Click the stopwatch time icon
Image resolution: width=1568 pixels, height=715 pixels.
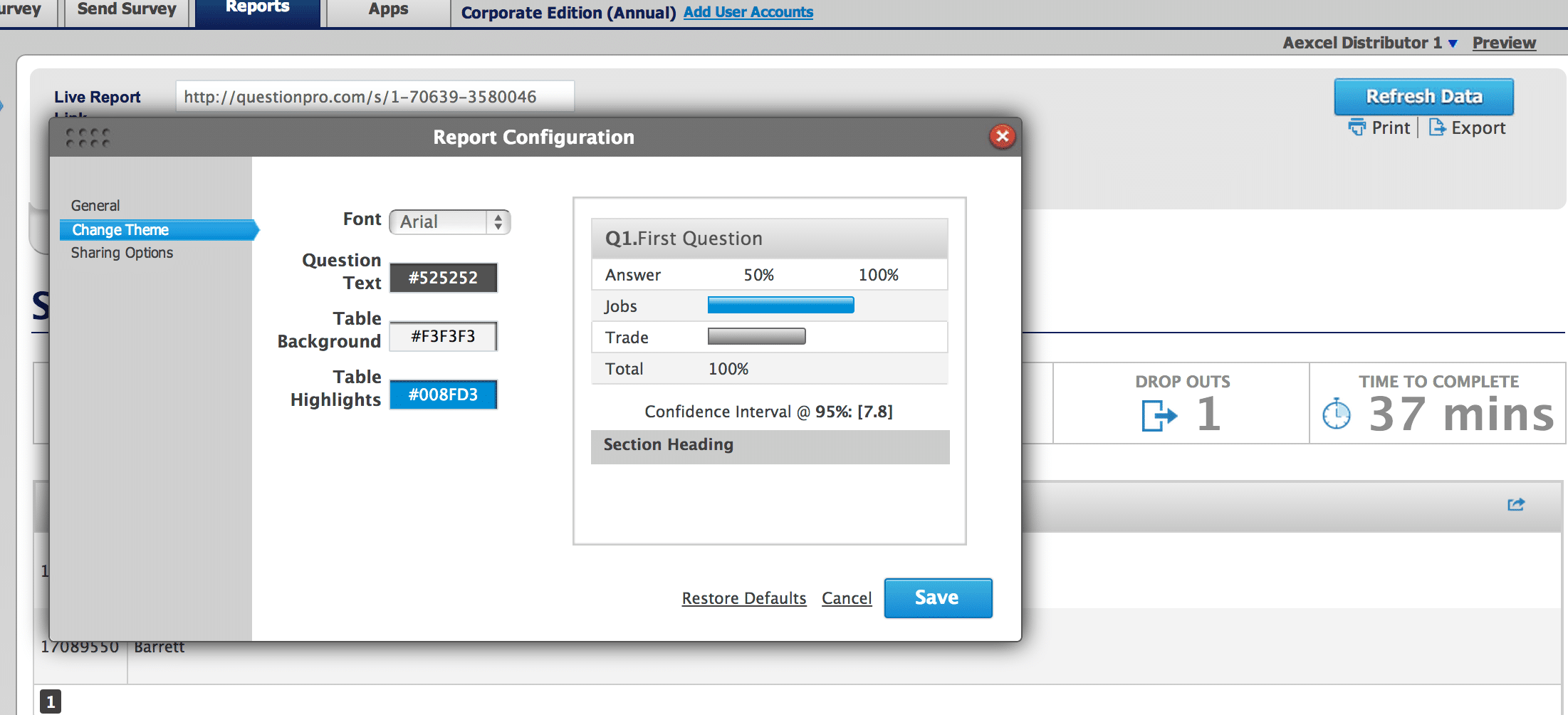tap(1337, 414)
